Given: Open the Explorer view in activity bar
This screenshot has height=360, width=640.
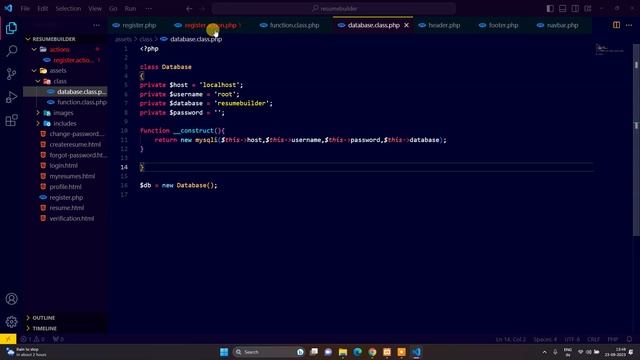Looking at the screenshot, I should coord(11,28).
